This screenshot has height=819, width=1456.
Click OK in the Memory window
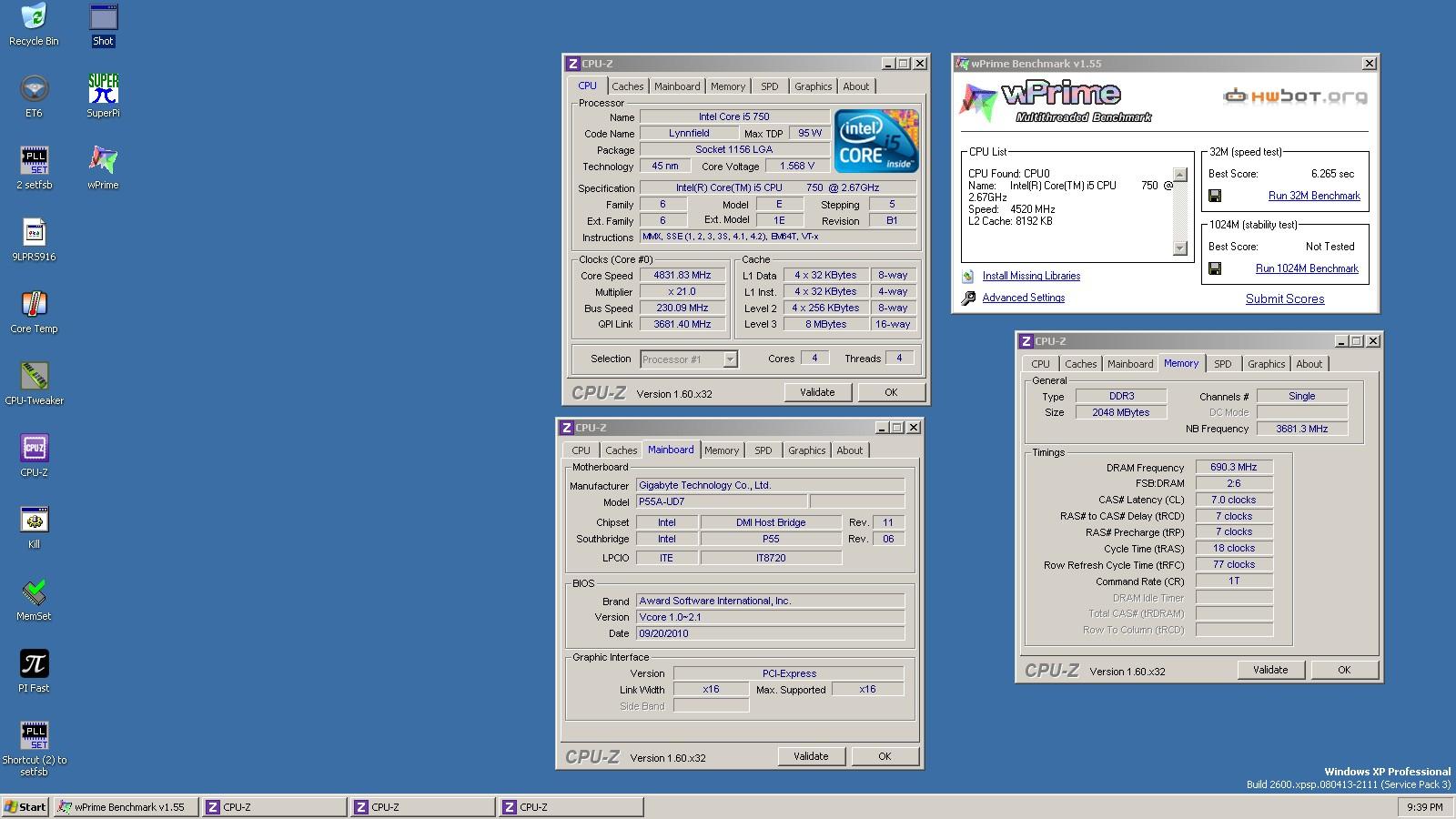click(1344, 670)
